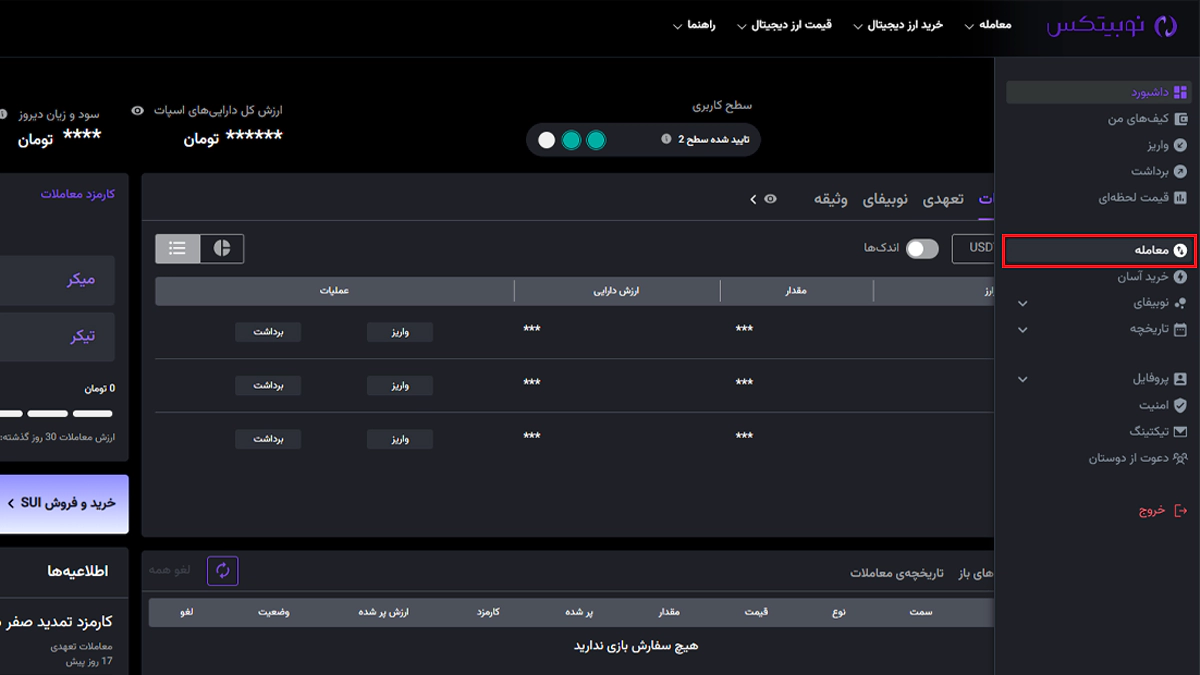The width and height of the screenshot is (1200, 675).
Task: Go to برداشت (withdraw) in the sidebar
Action: point(1159,171)
